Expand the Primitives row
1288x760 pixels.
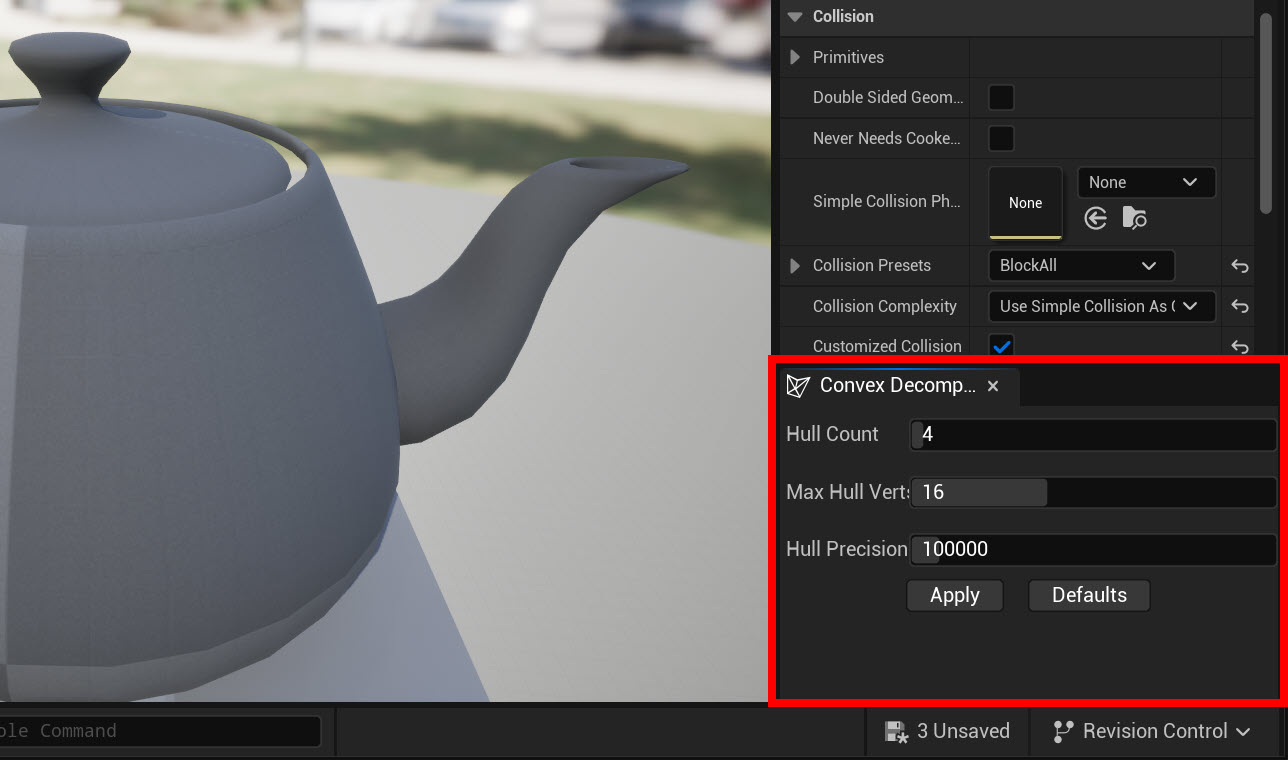pos(795,58)
